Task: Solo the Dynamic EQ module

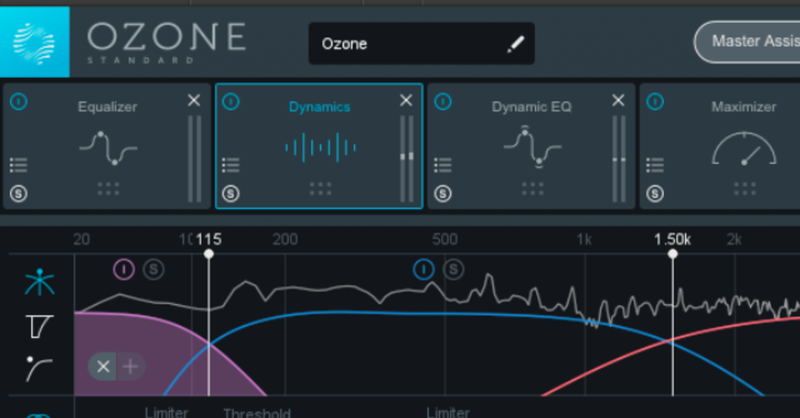Action: click(x=443, y=194)
